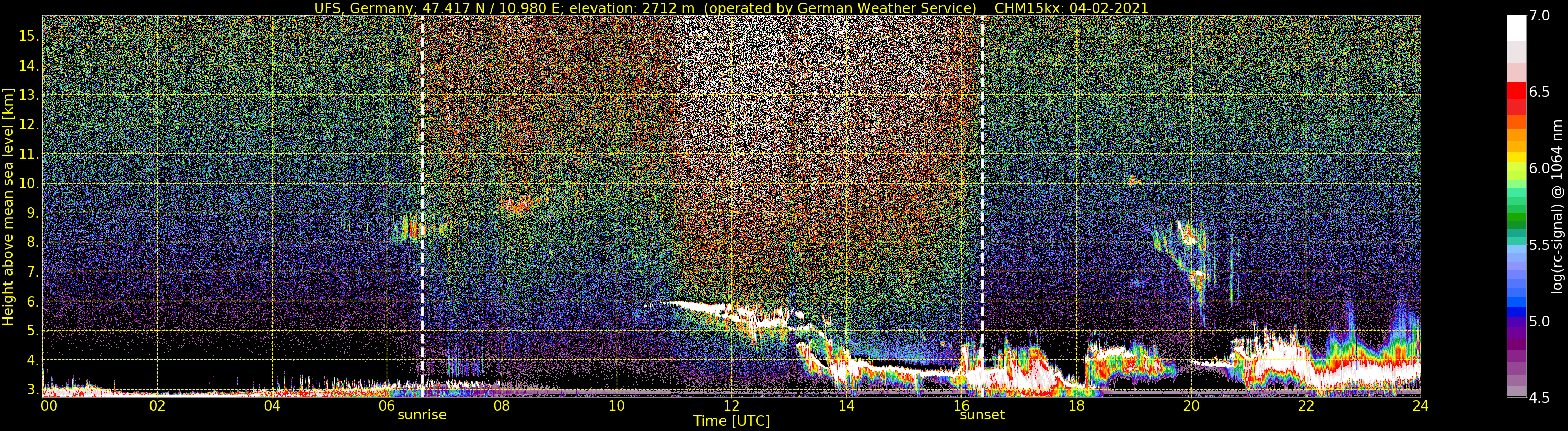Image resolution: width=1568 pixels, height=431 pixels.
Task: Click the '12.' height axis tick label
Action: coord(29,124)
